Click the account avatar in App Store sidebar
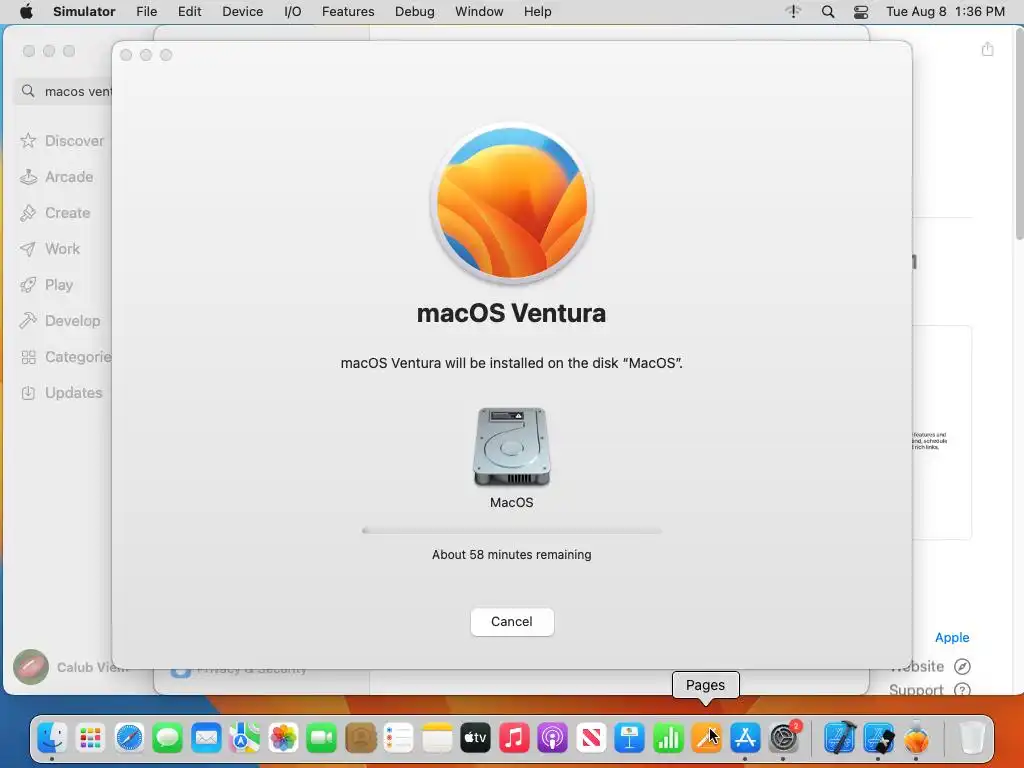Screen dimensions: 1024x768 point(31,667)
